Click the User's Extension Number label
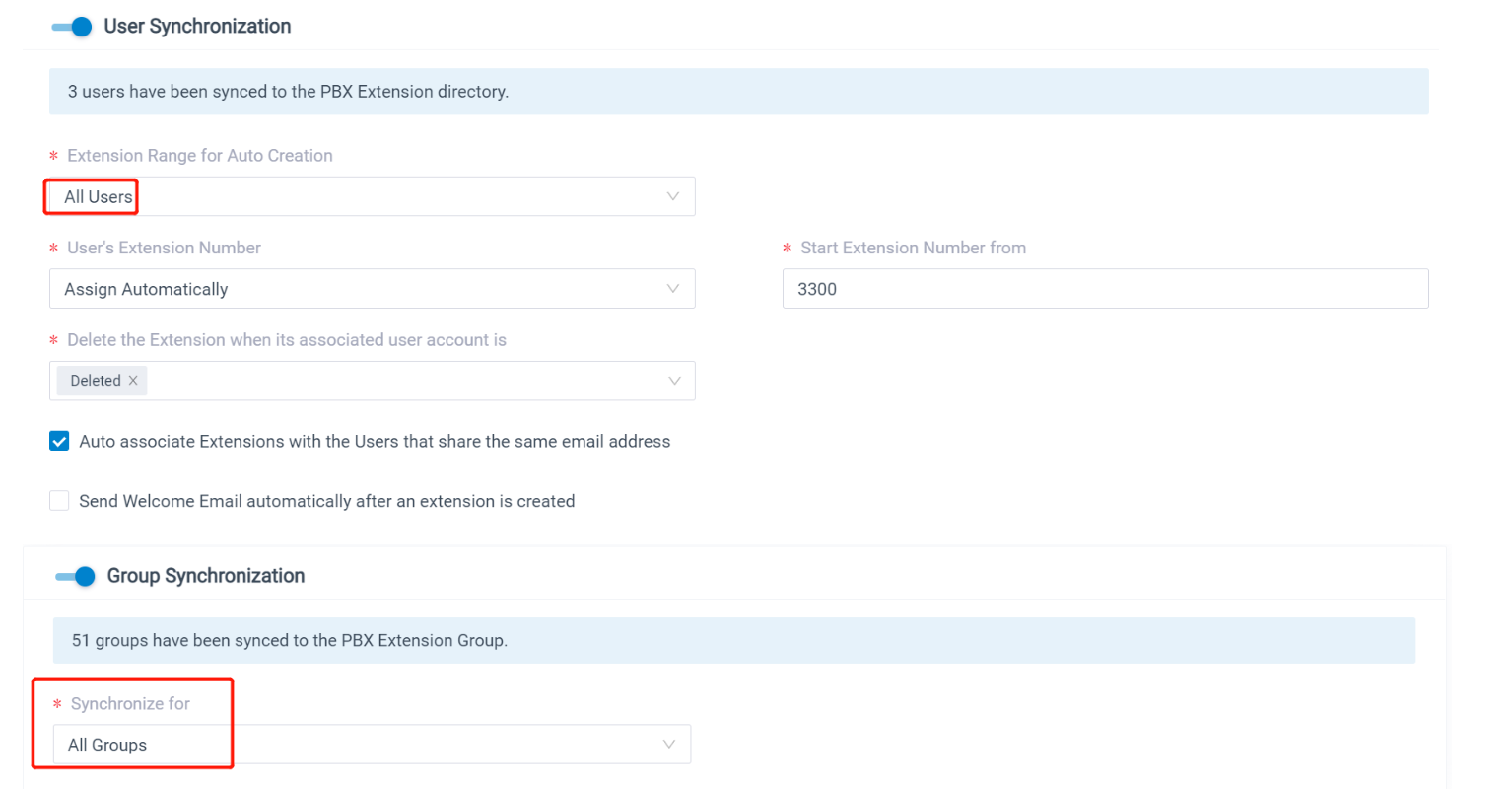The image size is (1512, 789). (164, 249)
